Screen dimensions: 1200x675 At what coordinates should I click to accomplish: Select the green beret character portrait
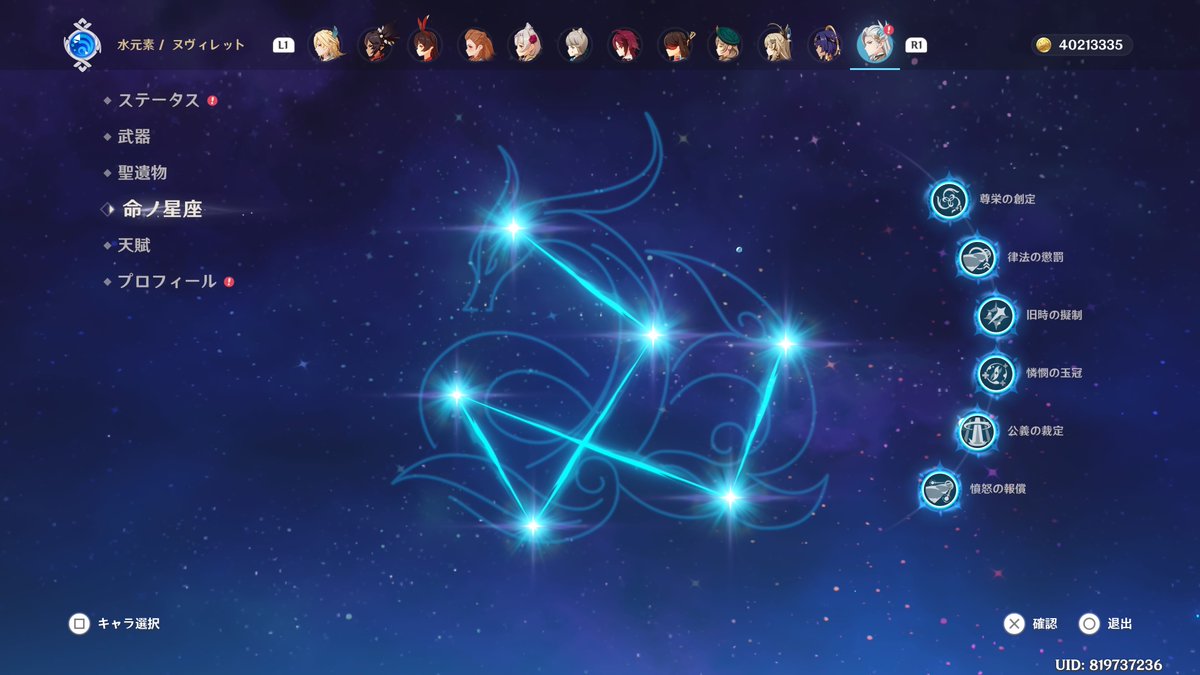726,45
